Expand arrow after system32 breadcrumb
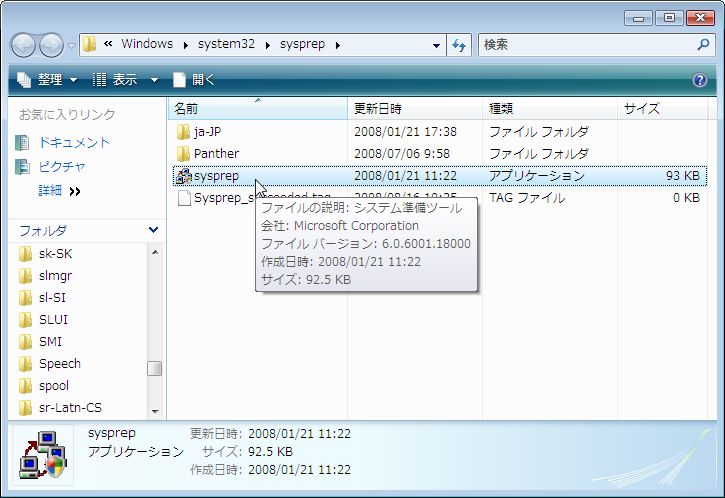725x498 pixels. [268, 45]
